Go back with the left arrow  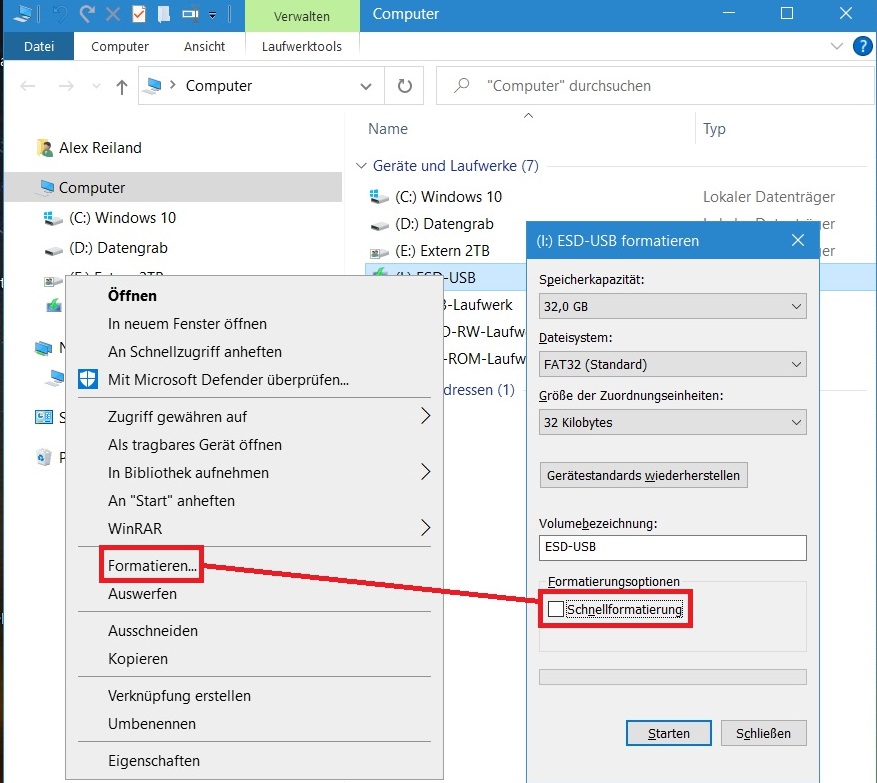pyautogui.click(x=27, y=86)
